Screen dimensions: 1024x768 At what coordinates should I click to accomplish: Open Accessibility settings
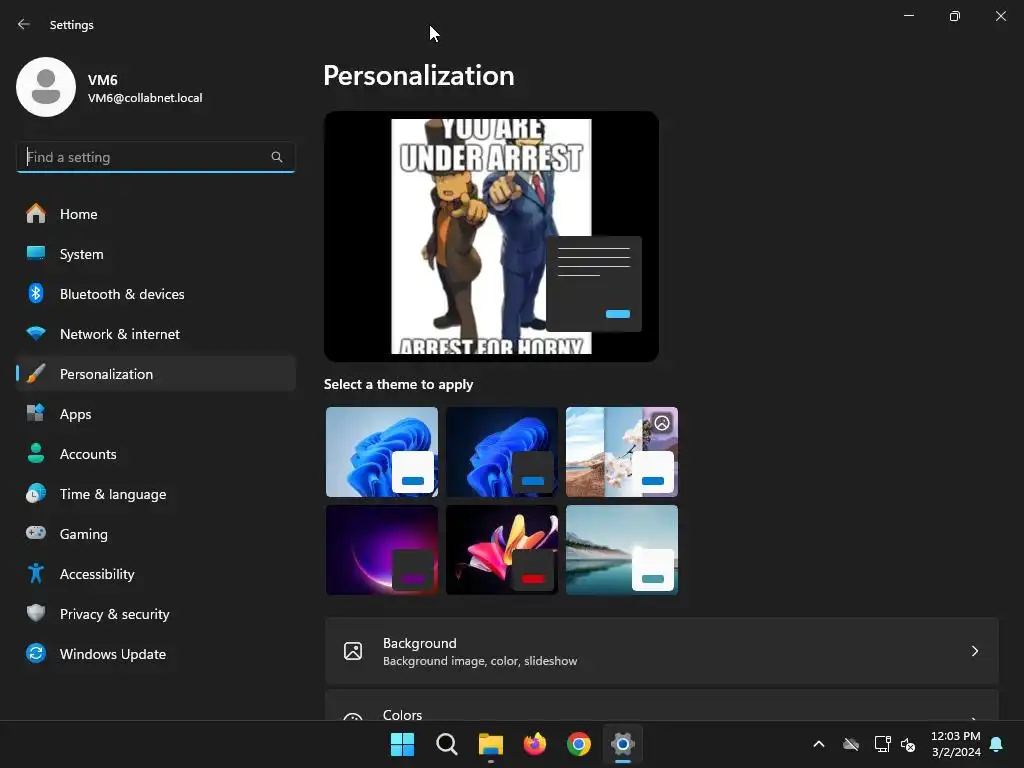[x=155, y=574]
